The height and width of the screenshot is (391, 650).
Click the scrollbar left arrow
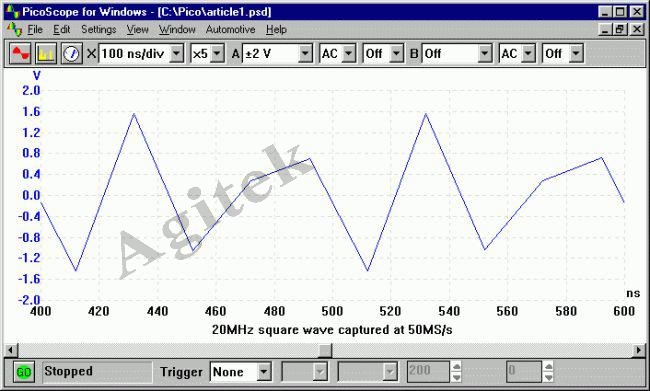[x=11, y=350]
